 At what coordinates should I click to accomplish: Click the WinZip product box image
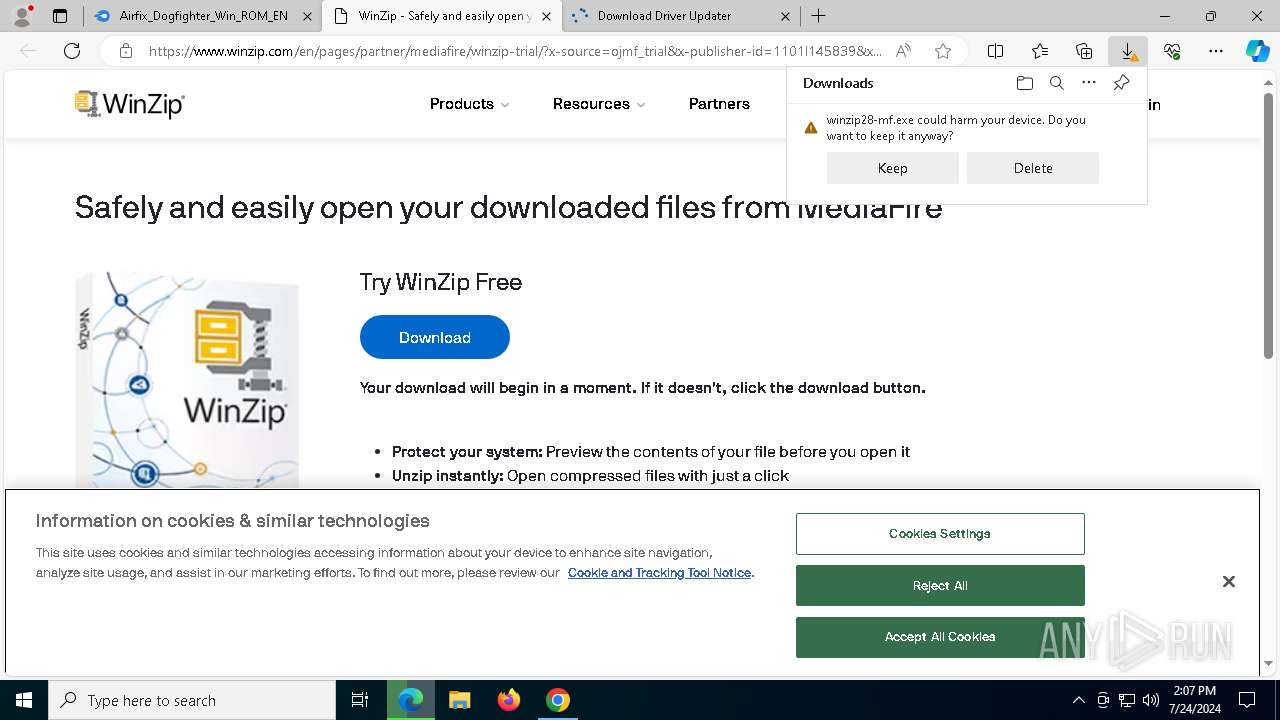(x=187, y=380)
